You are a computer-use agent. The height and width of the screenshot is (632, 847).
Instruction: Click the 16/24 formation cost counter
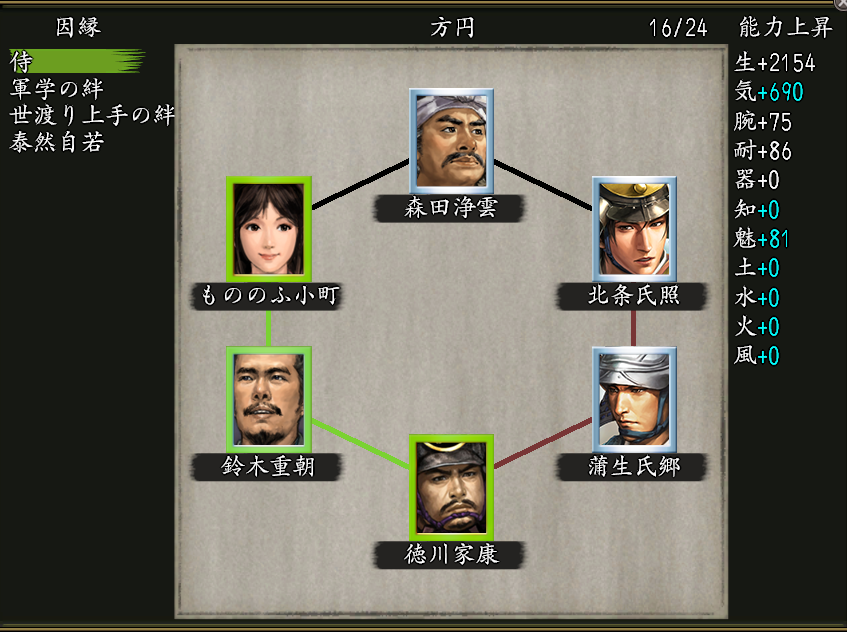678,28
